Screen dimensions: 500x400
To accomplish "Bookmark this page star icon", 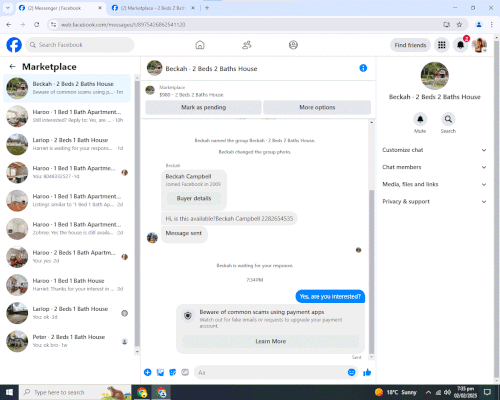I will pyautogui.click(x=459, y=24).
